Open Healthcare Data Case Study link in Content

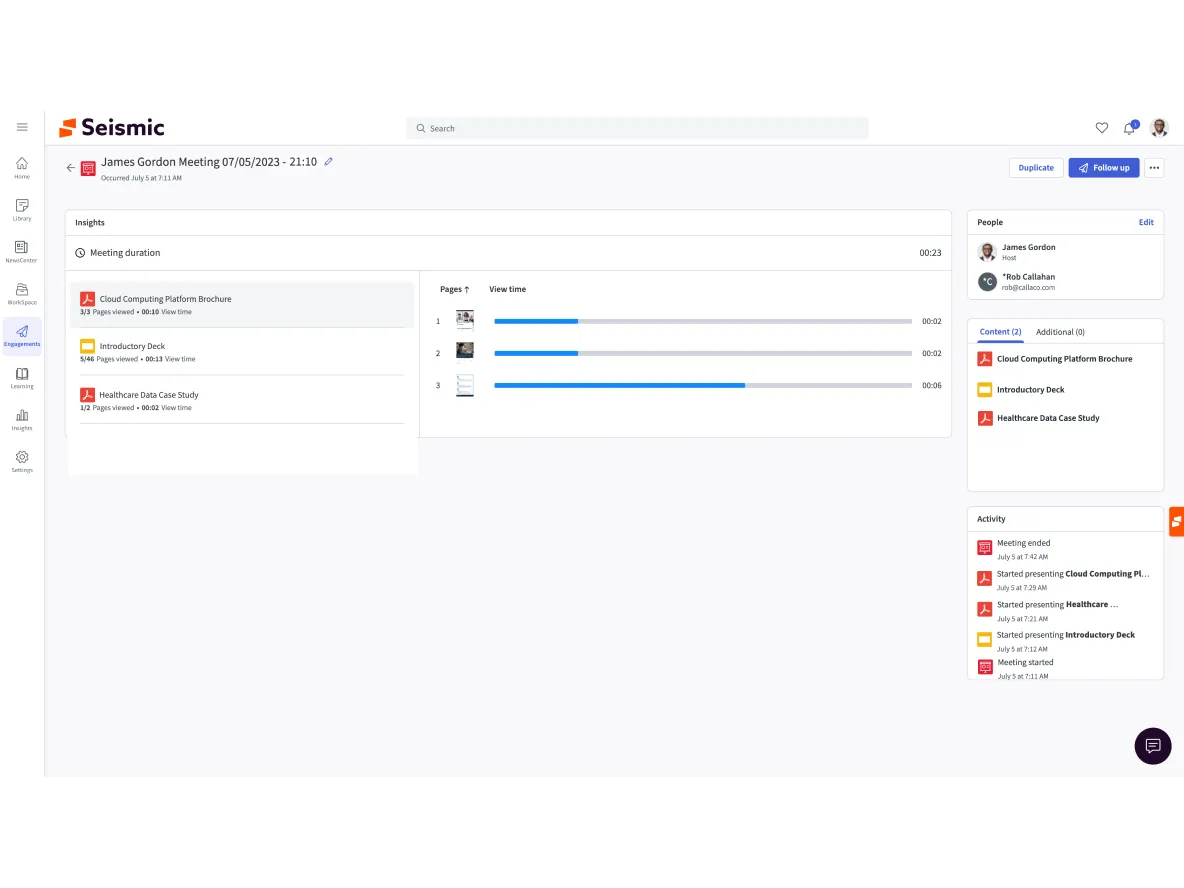click(x=1048, y=418)
